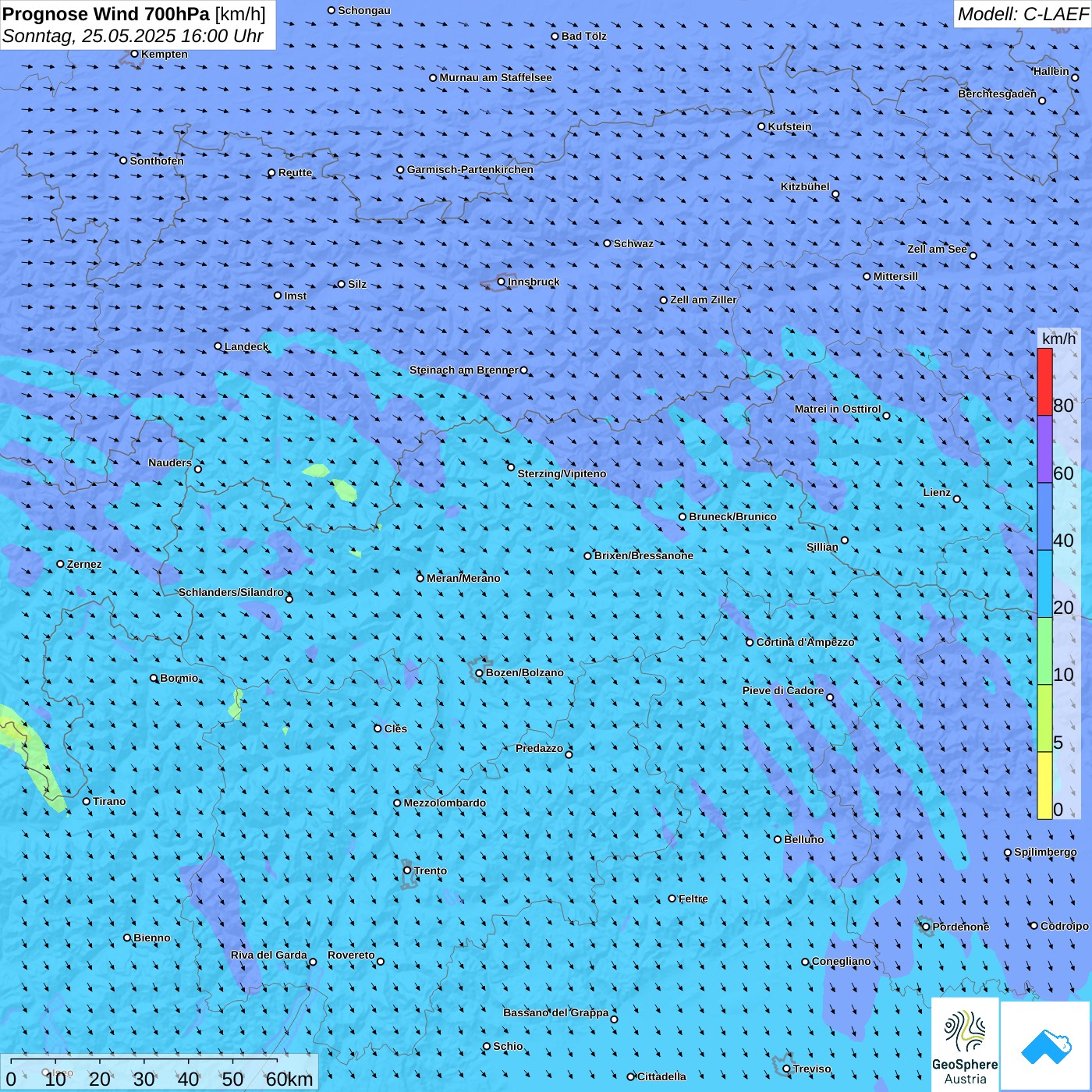Screen dimensions: 1092x1092
Task: Click the 'Predazzo' label
Action: point(539,748)
